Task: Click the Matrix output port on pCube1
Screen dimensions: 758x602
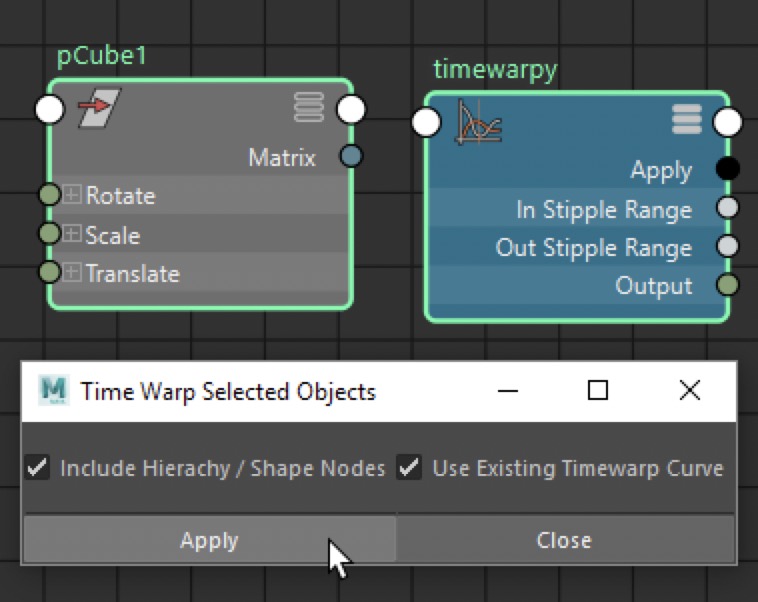Action: [351, 156]
